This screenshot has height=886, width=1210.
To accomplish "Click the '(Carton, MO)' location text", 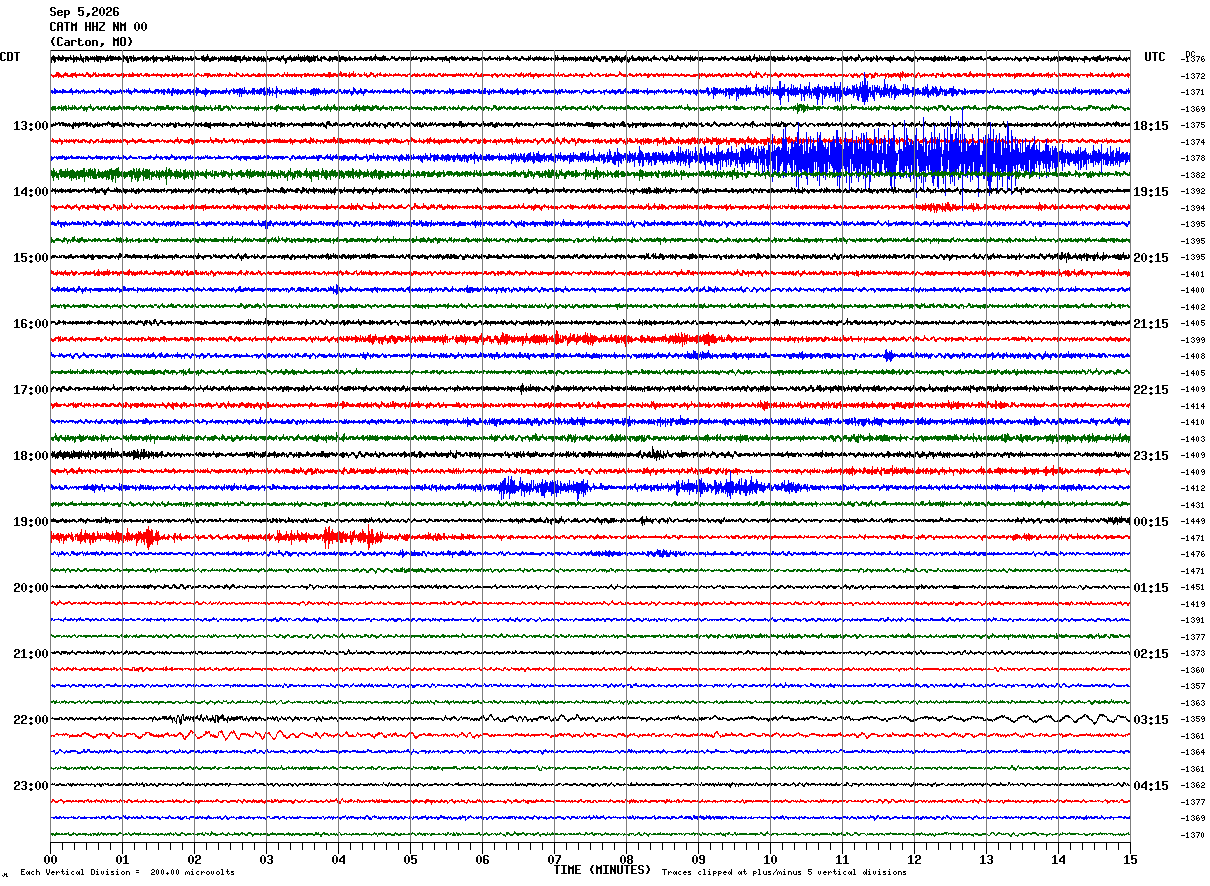I will 91,42.
